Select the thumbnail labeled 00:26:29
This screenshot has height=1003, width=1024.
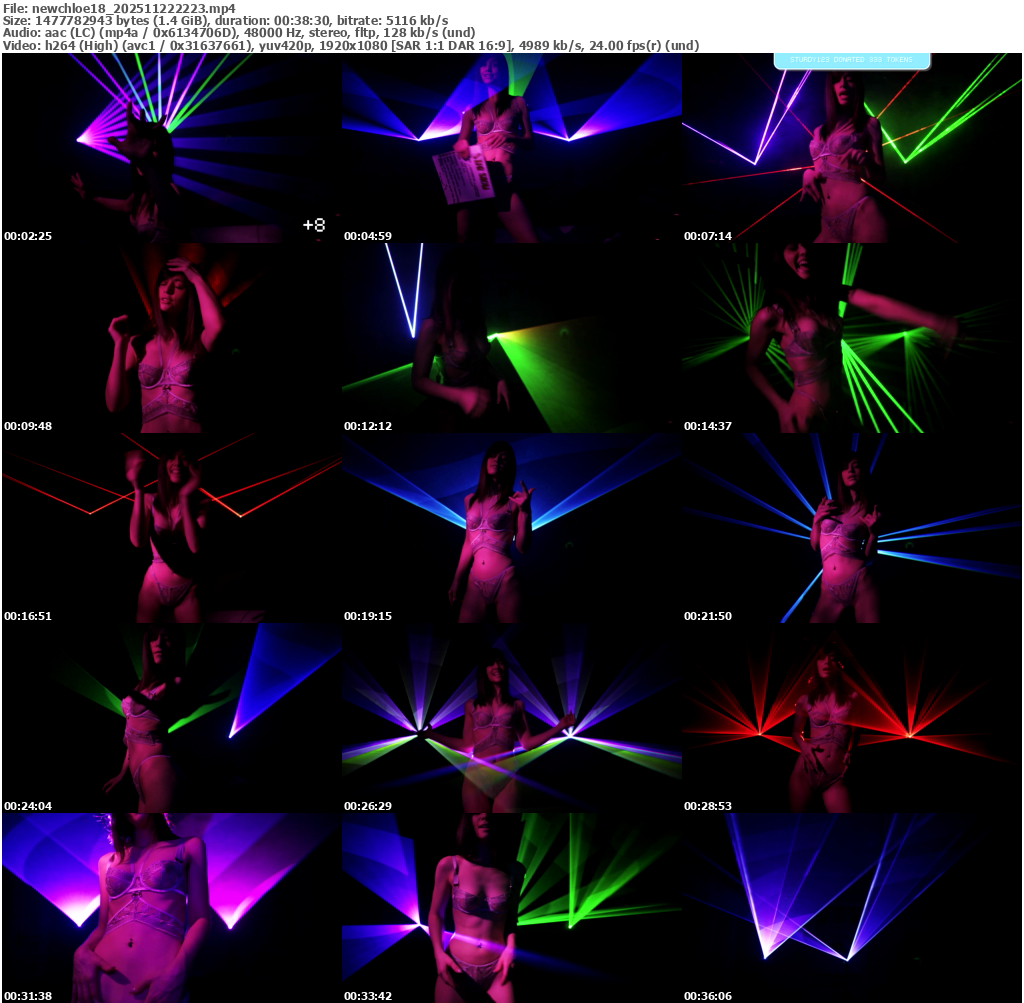click(x=511, y=718)
